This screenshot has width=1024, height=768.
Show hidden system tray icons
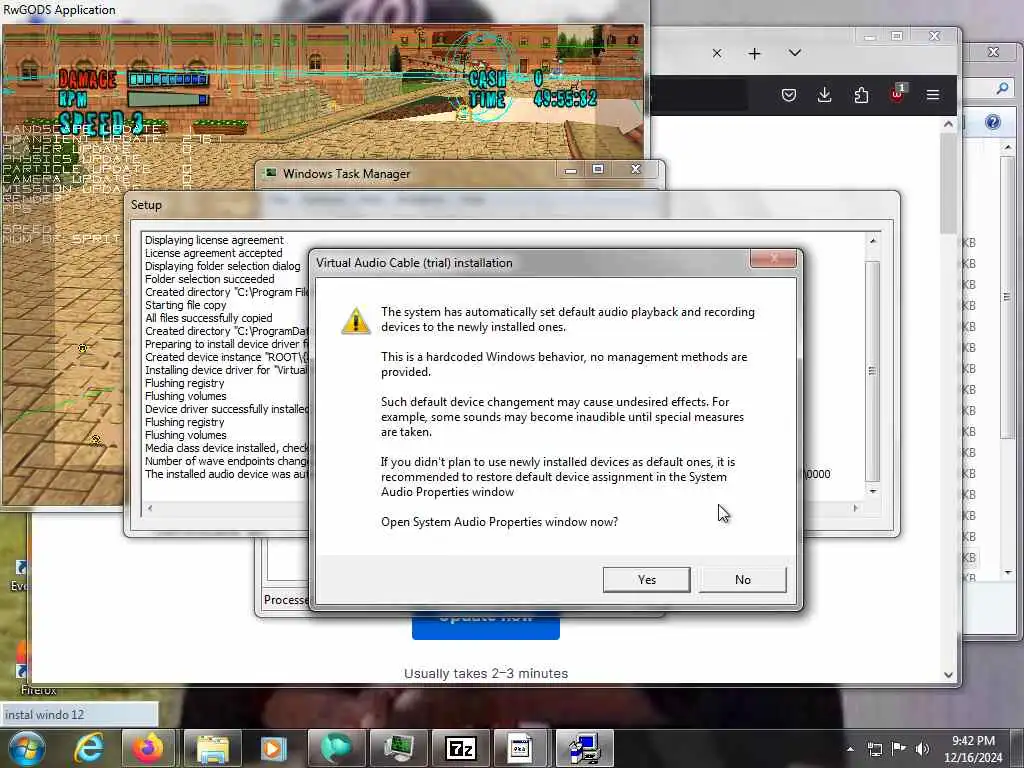coord(850,749)
